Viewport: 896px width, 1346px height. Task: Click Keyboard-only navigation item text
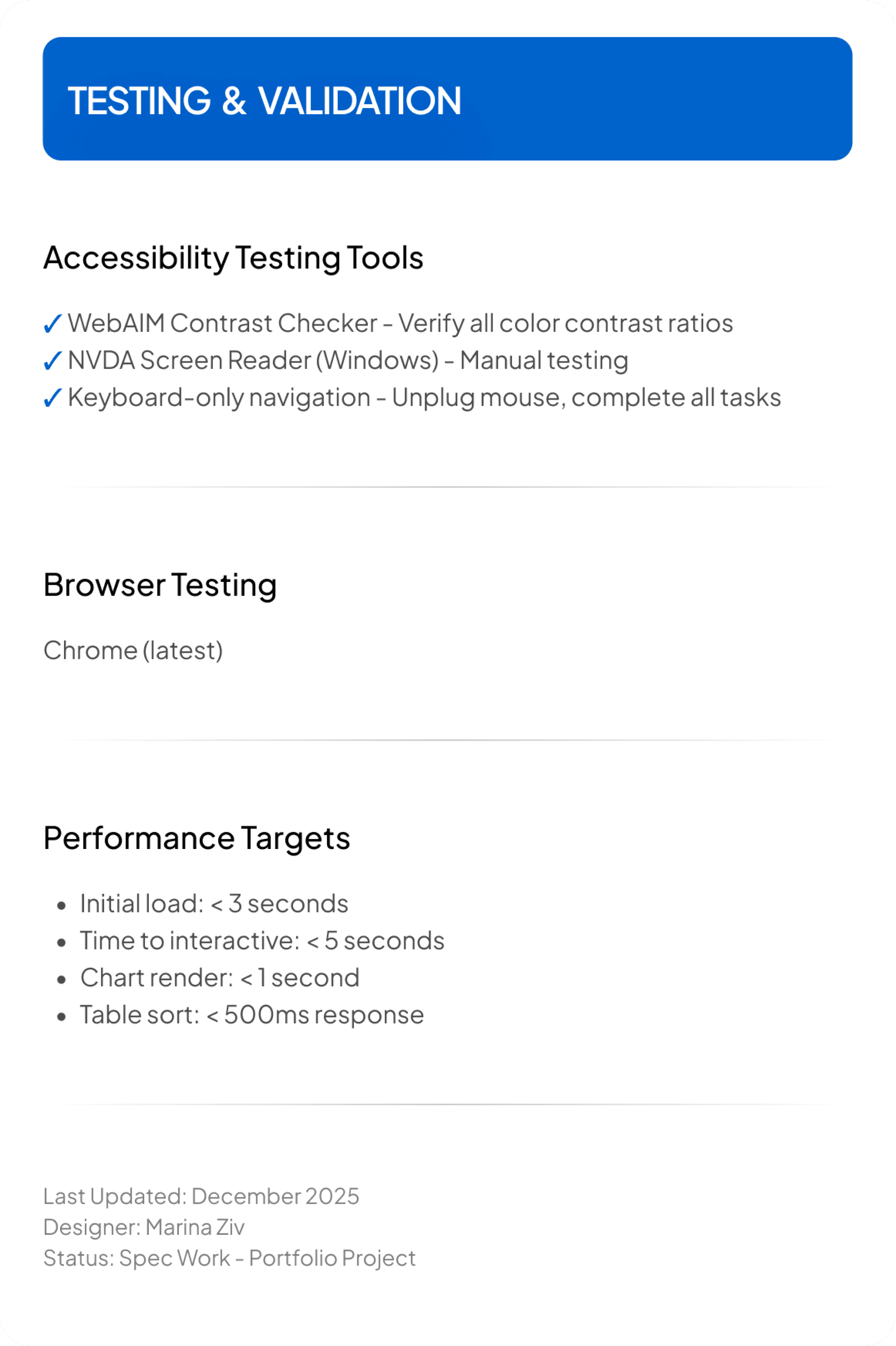tap(424, 398)
